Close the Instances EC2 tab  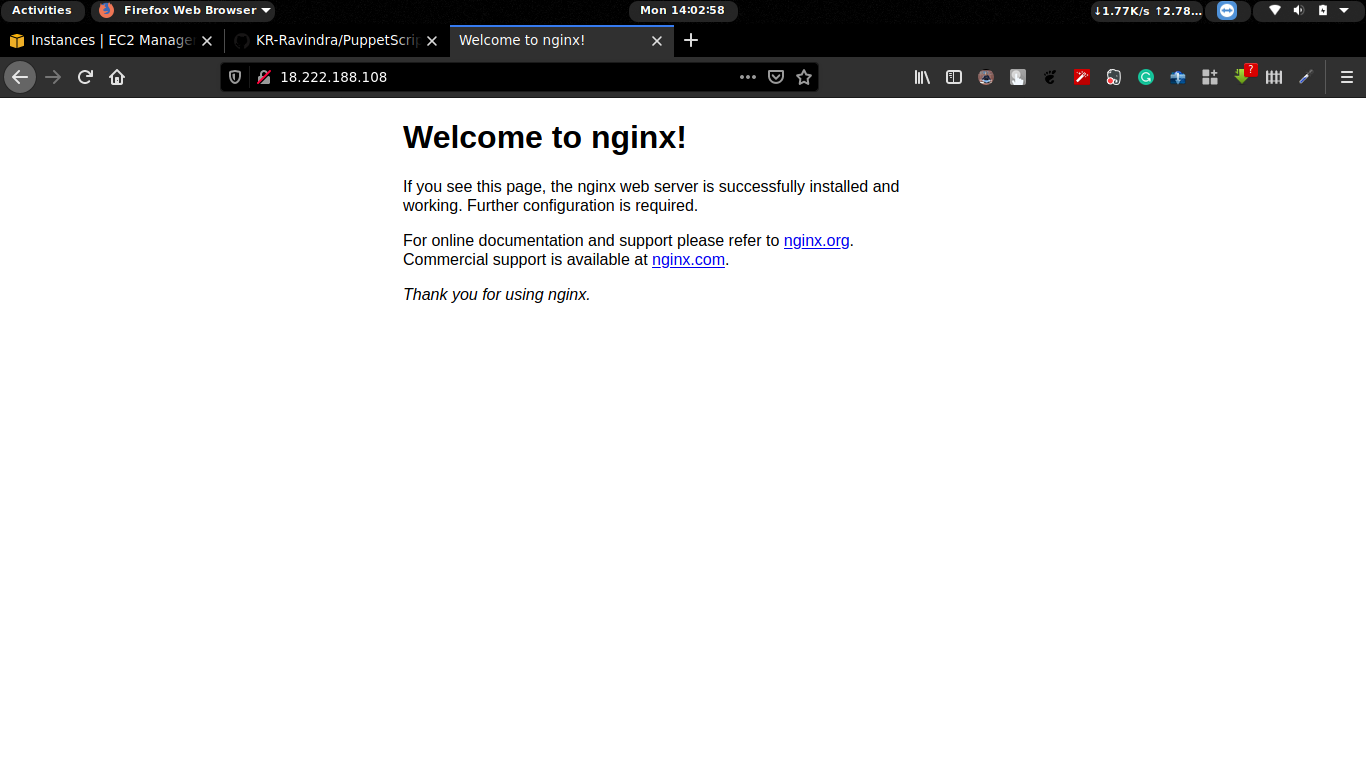[x=207, y=41]
